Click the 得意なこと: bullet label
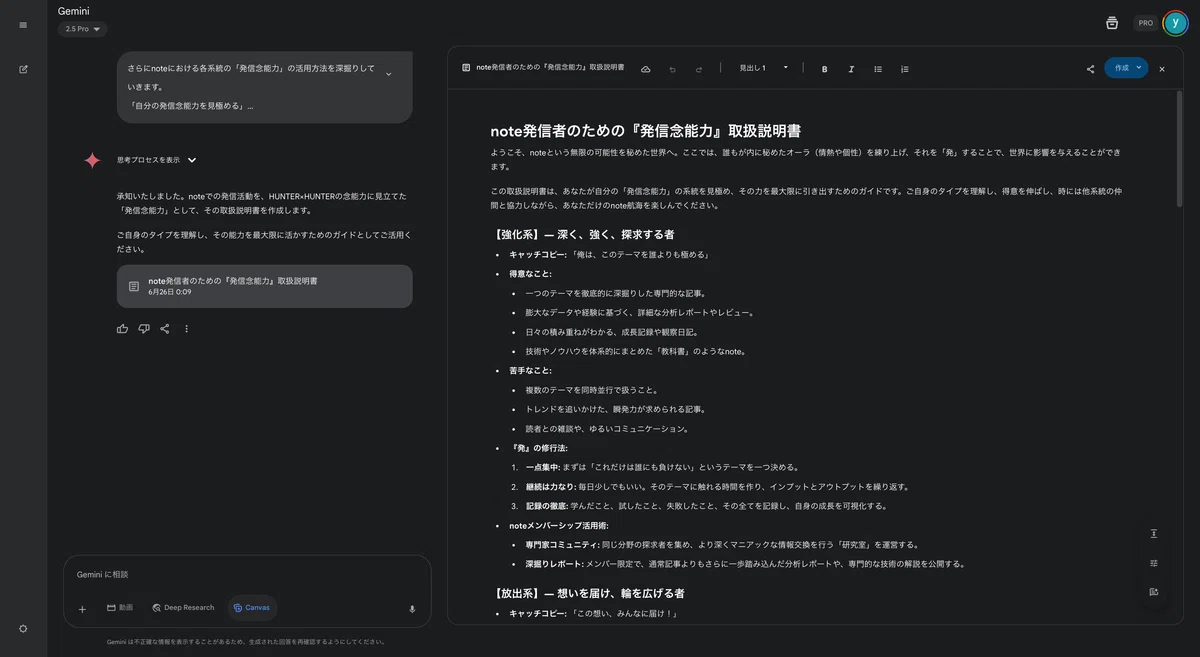This screenshot has width=1200, height=657. (530, 274)
